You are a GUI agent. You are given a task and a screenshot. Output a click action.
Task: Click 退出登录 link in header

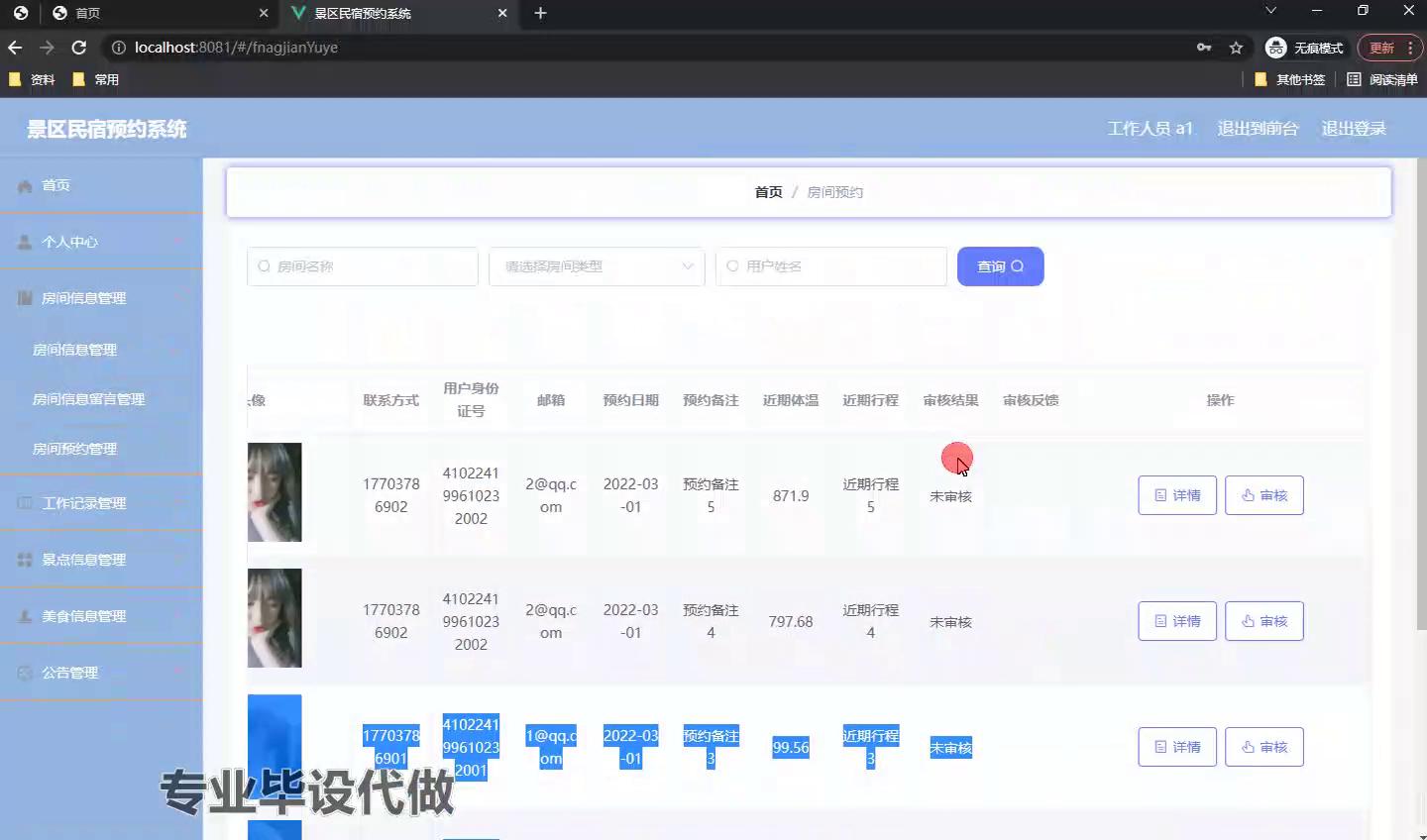pyautogui.click(x=1353, y=129)
